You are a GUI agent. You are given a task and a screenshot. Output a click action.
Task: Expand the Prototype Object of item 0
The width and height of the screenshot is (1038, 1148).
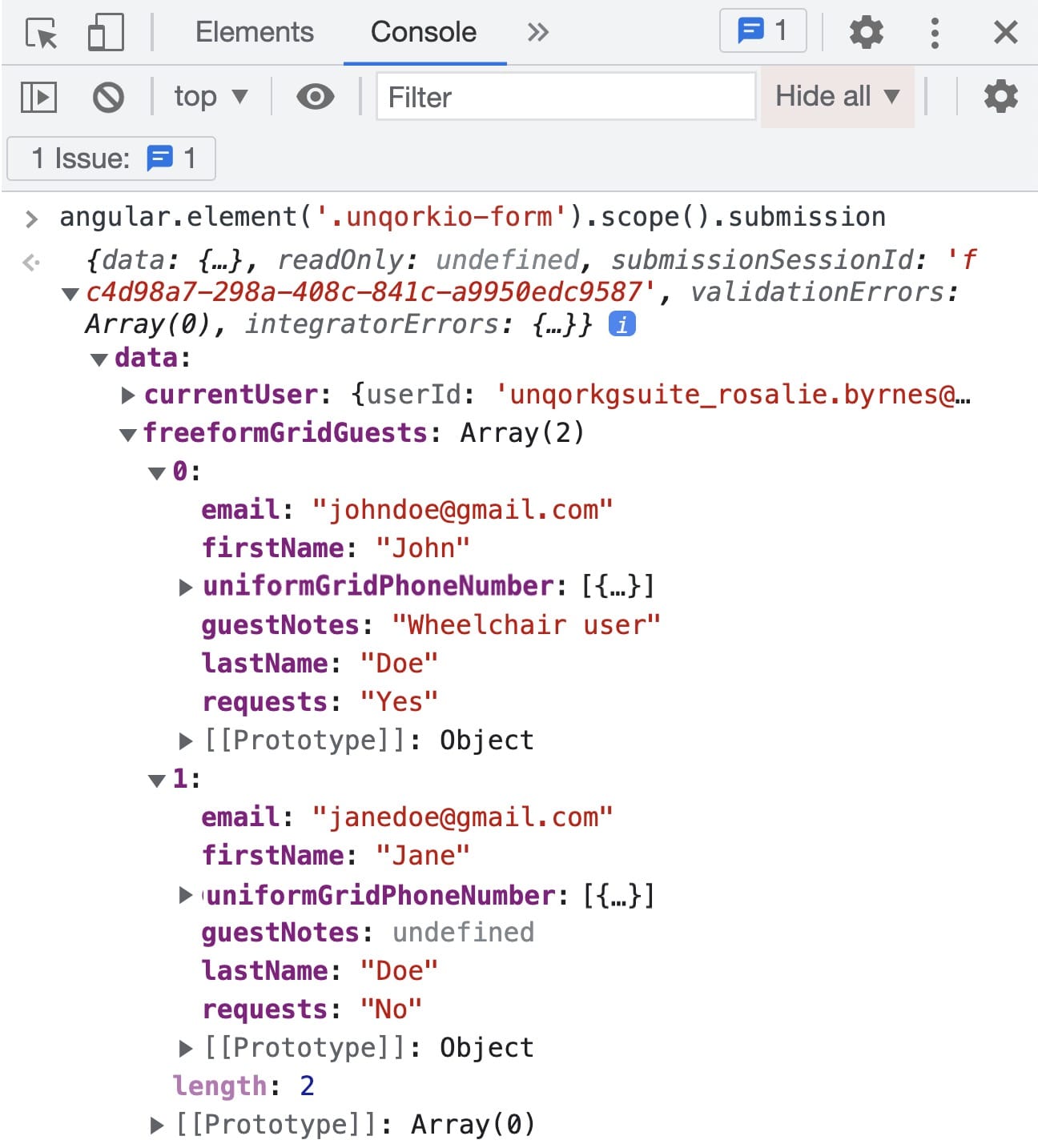click(x=186, y=741)
